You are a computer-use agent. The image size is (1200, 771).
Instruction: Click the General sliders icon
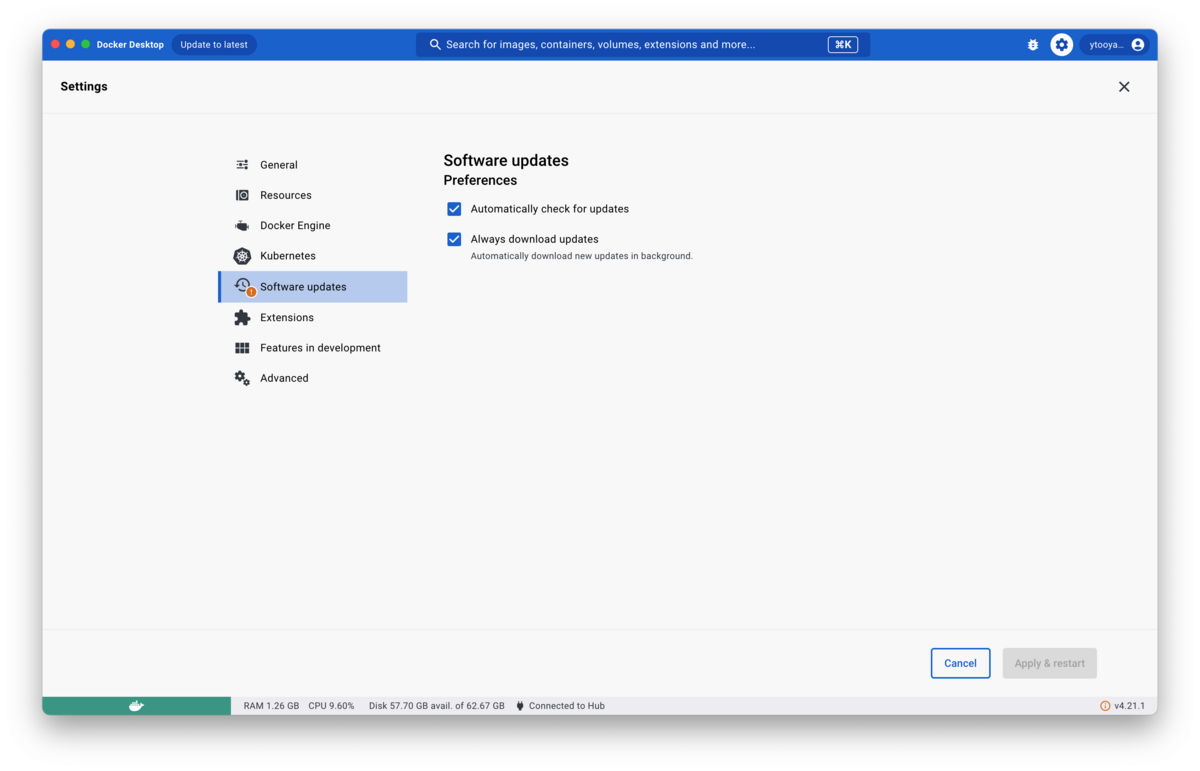point(242,165)
